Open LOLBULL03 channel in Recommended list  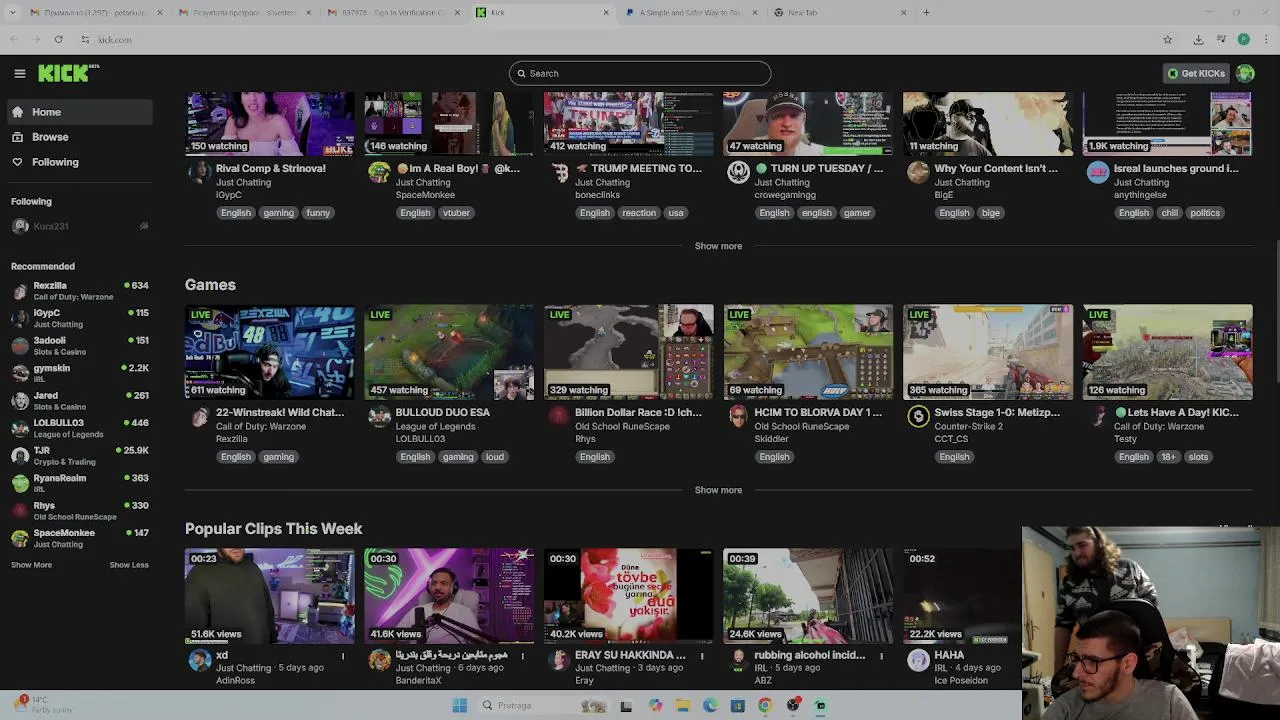80,428
